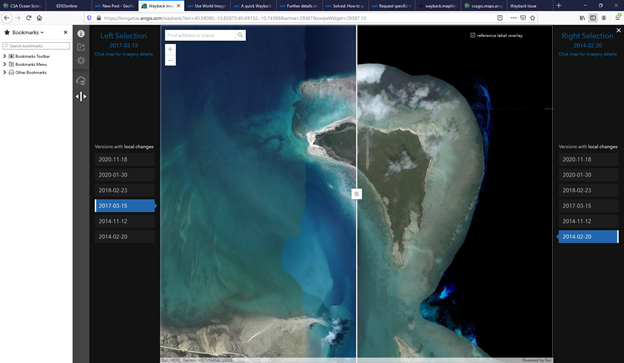Image resolution: width=624 pixels, height=363 pixels.
Task: Switch to Use World Imagery tab
Action: coord(207,6)
